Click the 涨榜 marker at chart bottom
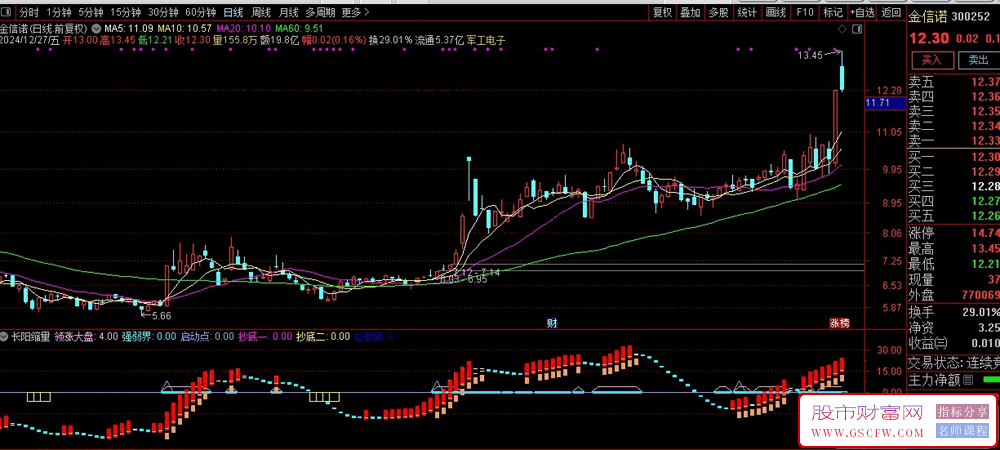The width and height of the screenshot is (1000, 450). point(839,323)
